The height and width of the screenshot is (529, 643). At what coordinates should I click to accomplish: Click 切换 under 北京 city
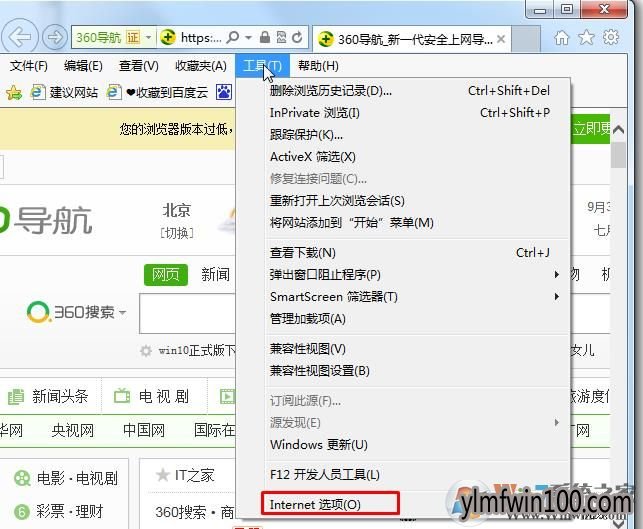(x=177, y=233)
